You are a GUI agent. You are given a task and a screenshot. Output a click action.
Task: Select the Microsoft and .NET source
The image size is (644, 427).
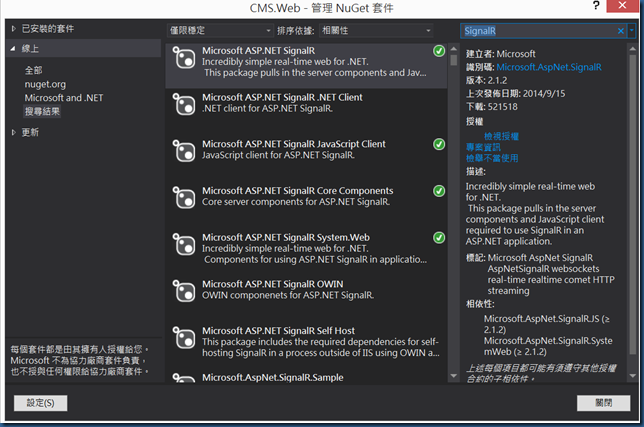(64, 98)
